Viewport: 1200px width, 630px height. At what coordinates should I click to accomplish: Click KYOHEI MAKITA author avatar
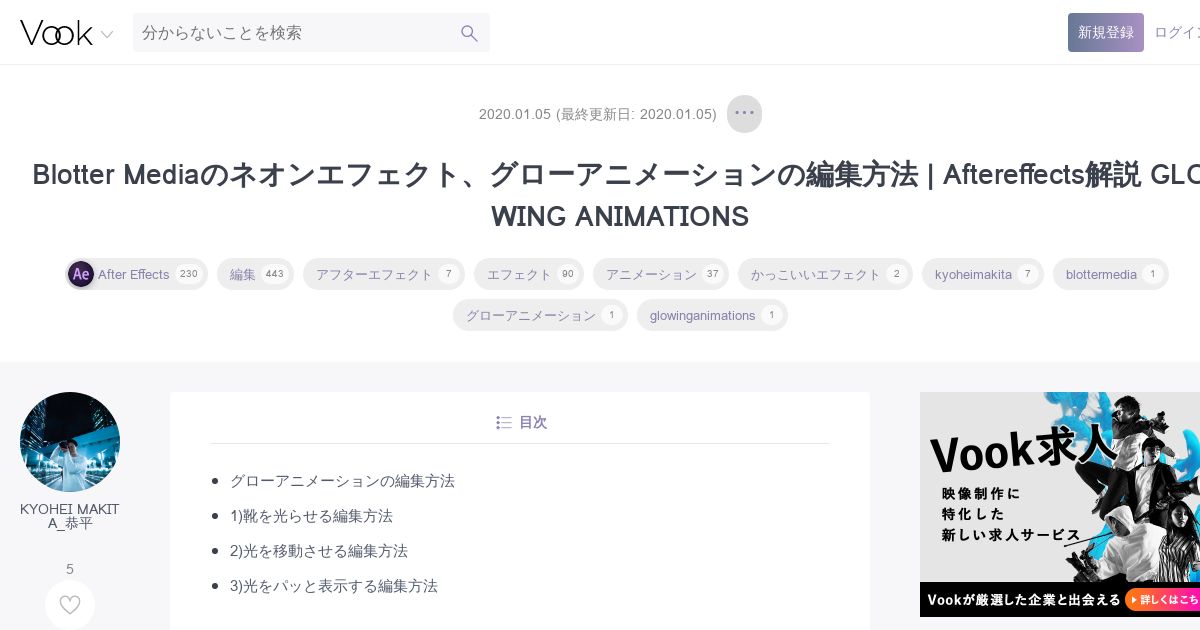(x=70, y=442)
